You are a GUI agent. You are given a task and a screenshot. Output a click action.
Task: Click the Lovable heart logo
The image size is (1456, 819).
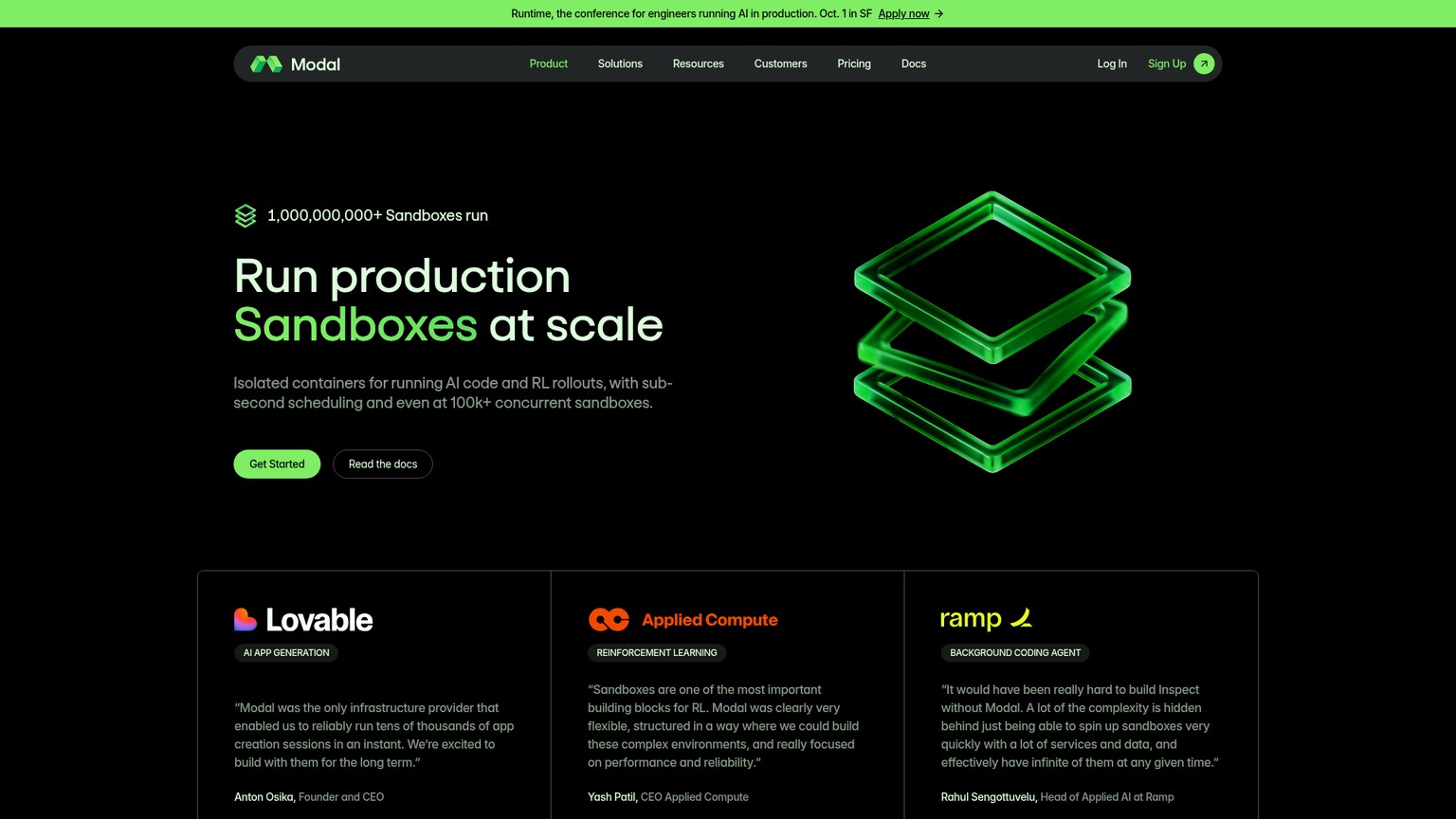pyautogui.click(x=246, y=620)
